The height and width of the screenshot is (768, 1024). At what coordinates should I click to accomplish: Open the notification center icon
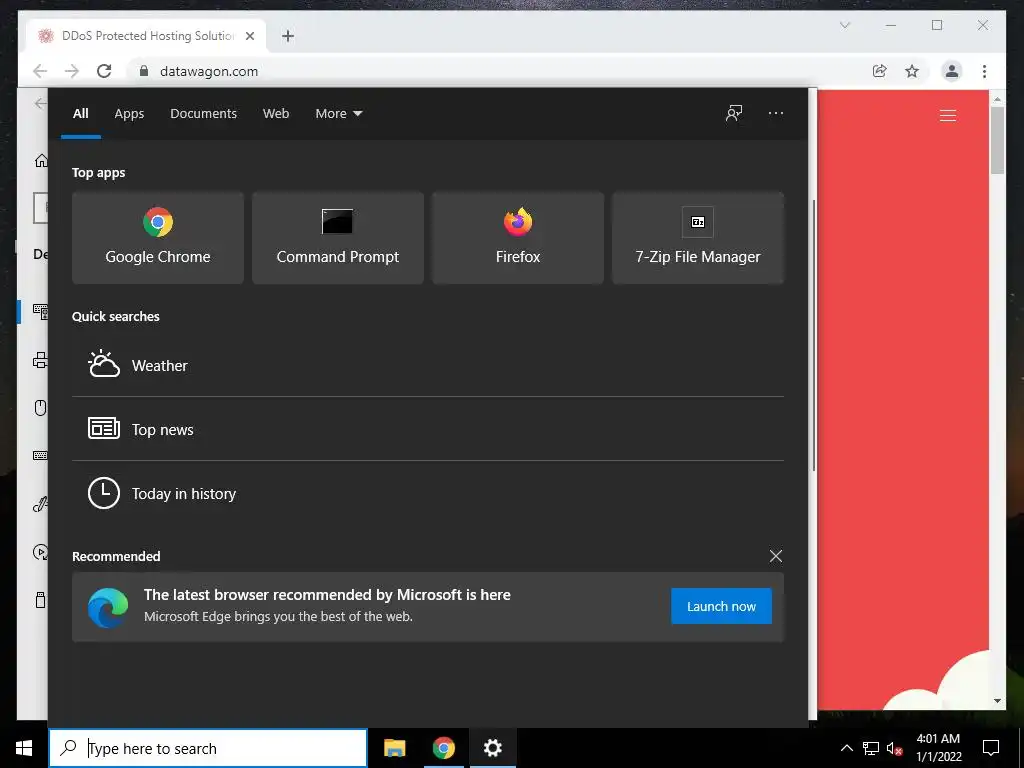(x=991, y=748)
